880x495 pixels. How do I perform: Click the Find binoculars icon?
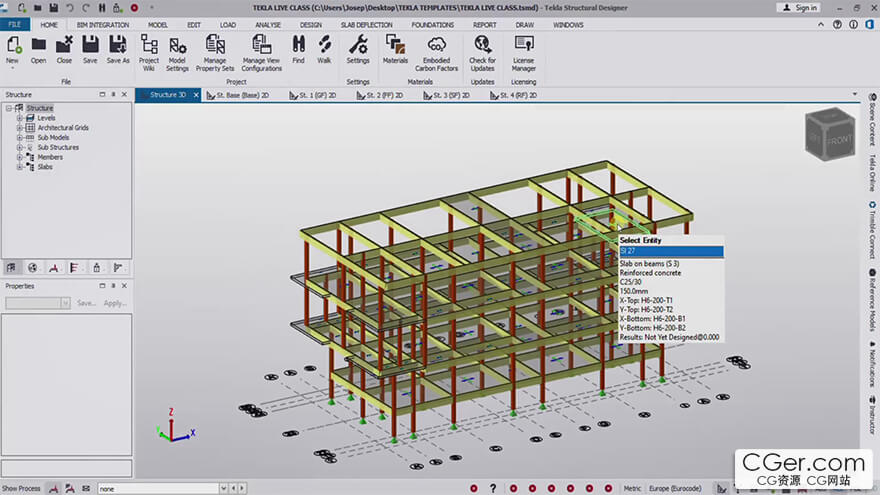point(298,45)
